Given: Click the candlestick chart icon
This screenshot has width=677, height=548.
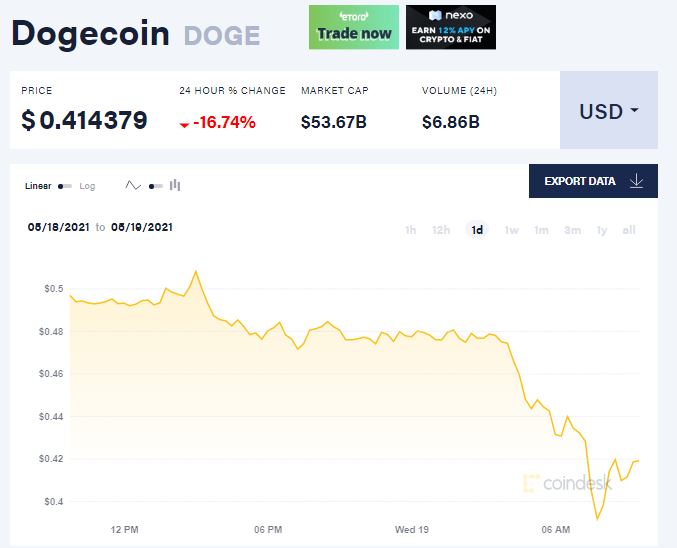Looking at the screenshot, I should point(175,185).
